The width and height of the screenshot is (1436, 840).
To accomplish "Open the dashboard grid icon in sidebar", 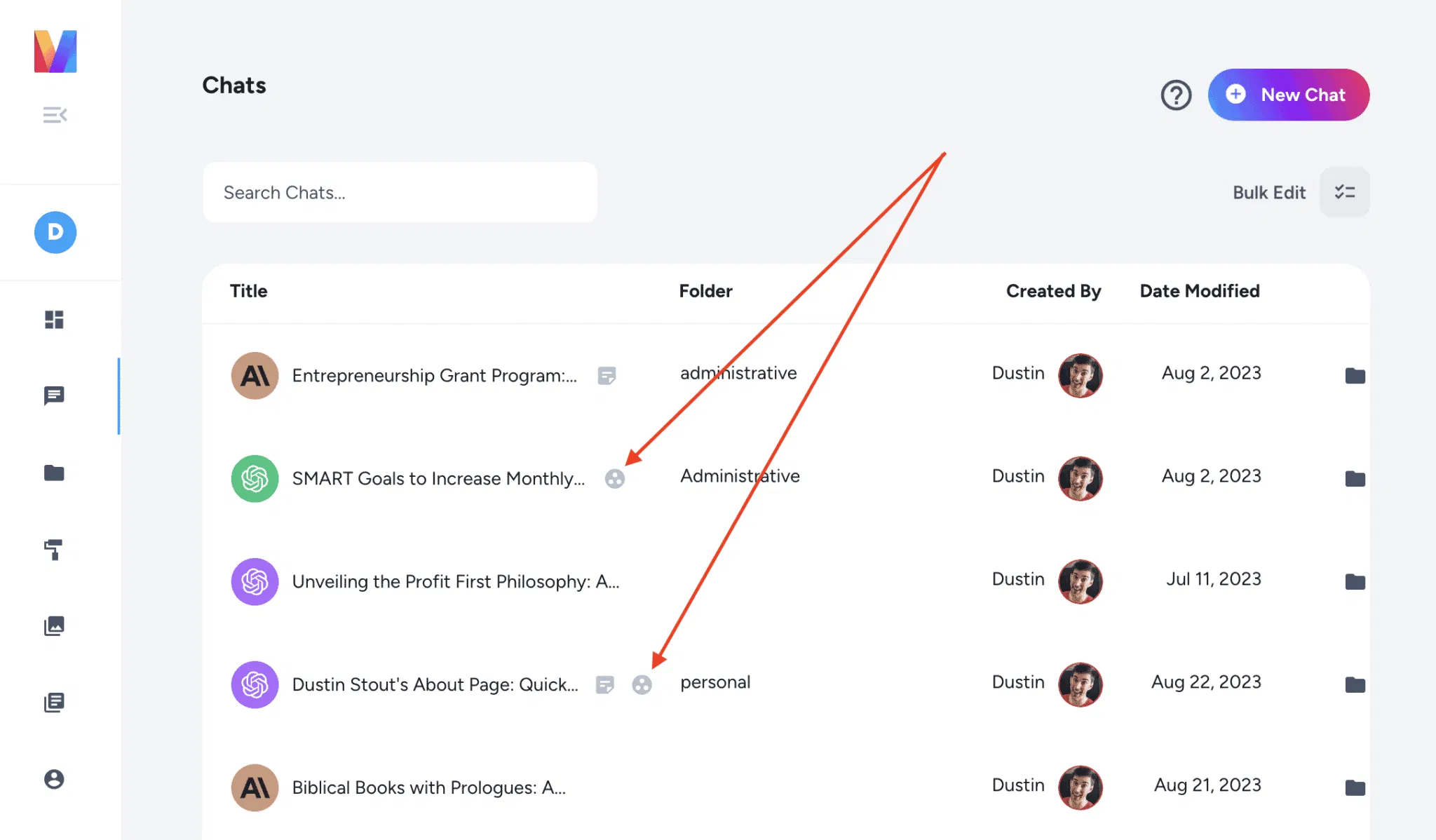I will coord(54,320).
